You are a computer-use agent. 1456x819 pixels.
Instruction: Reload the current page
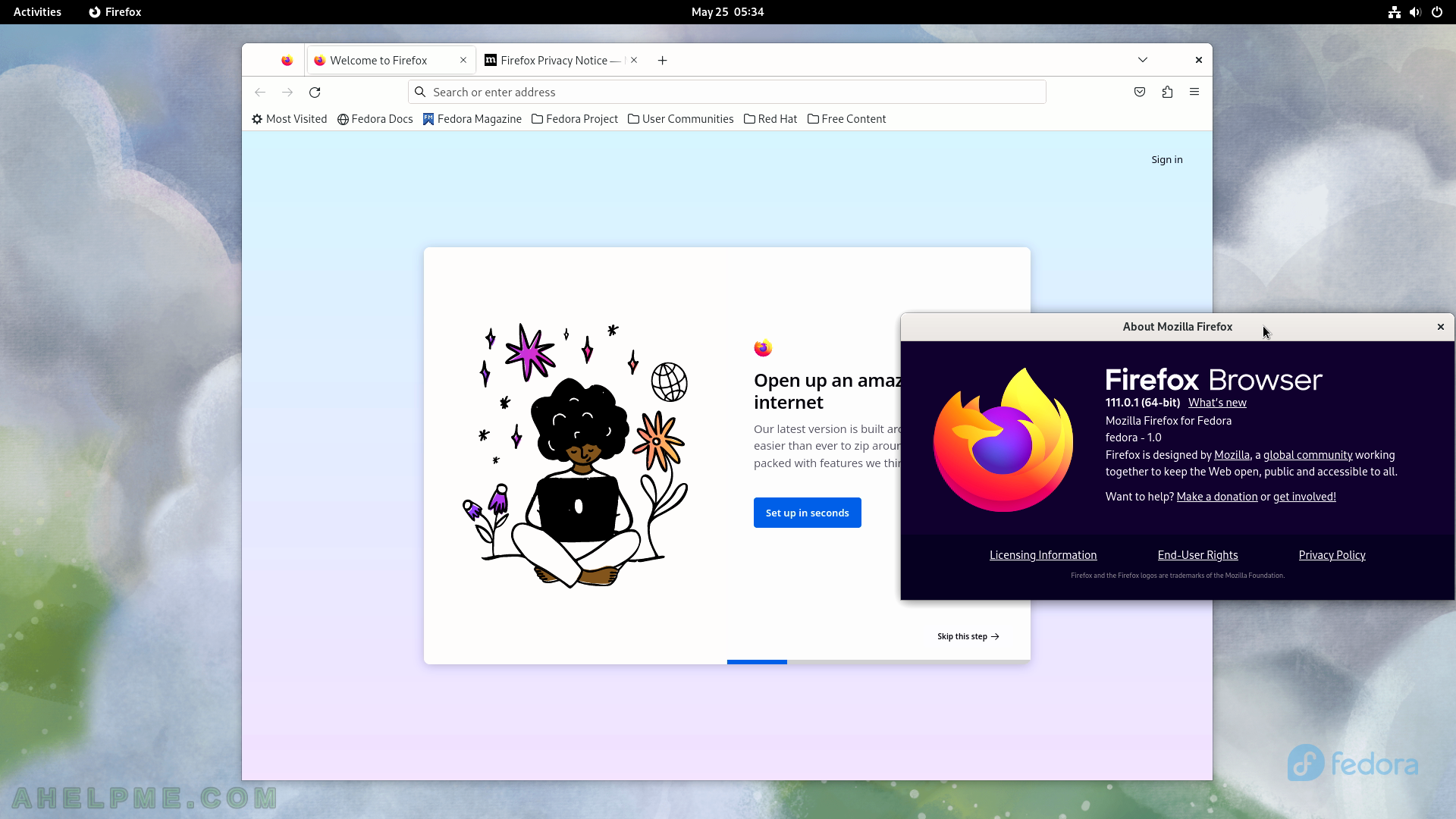pos(315,92)
